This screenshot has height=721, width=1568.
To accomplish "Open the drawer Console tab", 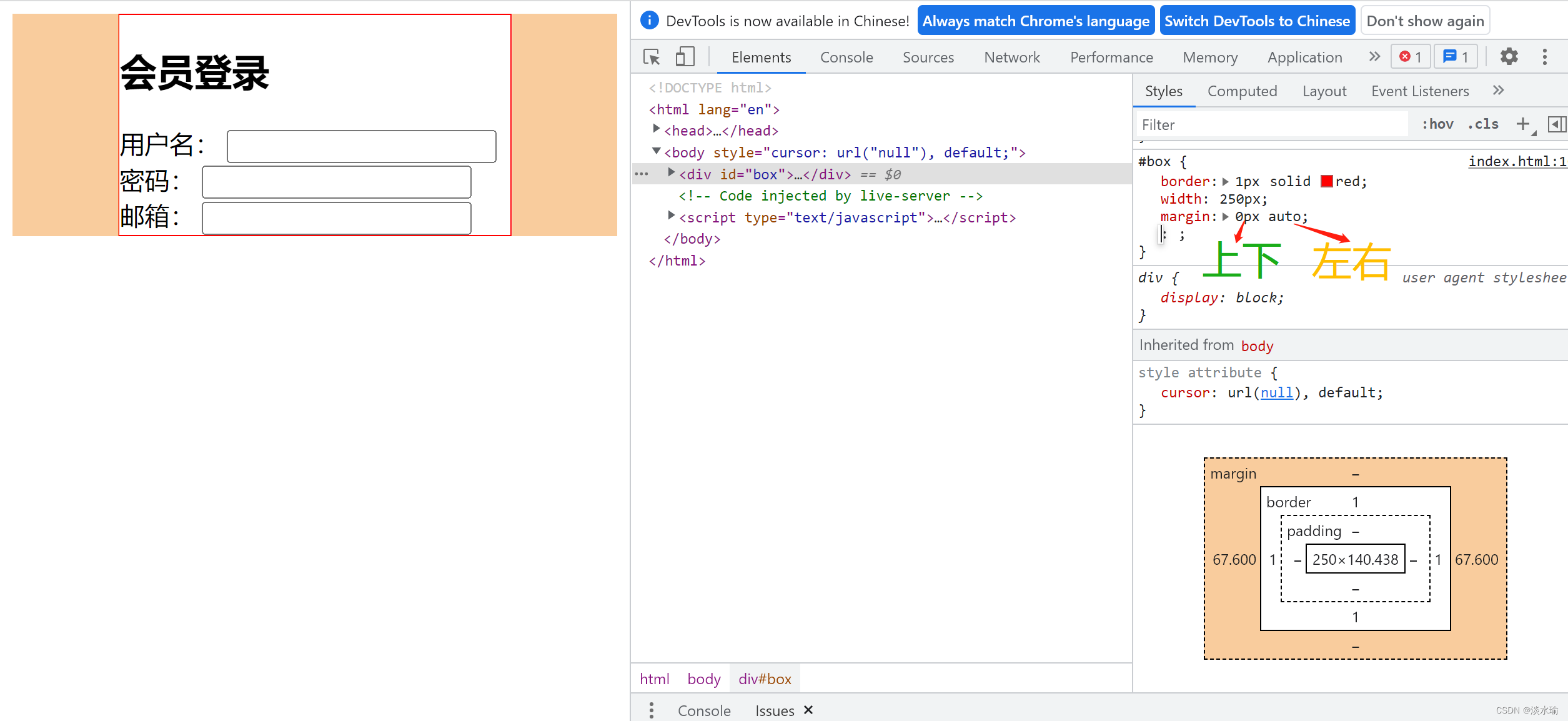I will coord(704,710).
